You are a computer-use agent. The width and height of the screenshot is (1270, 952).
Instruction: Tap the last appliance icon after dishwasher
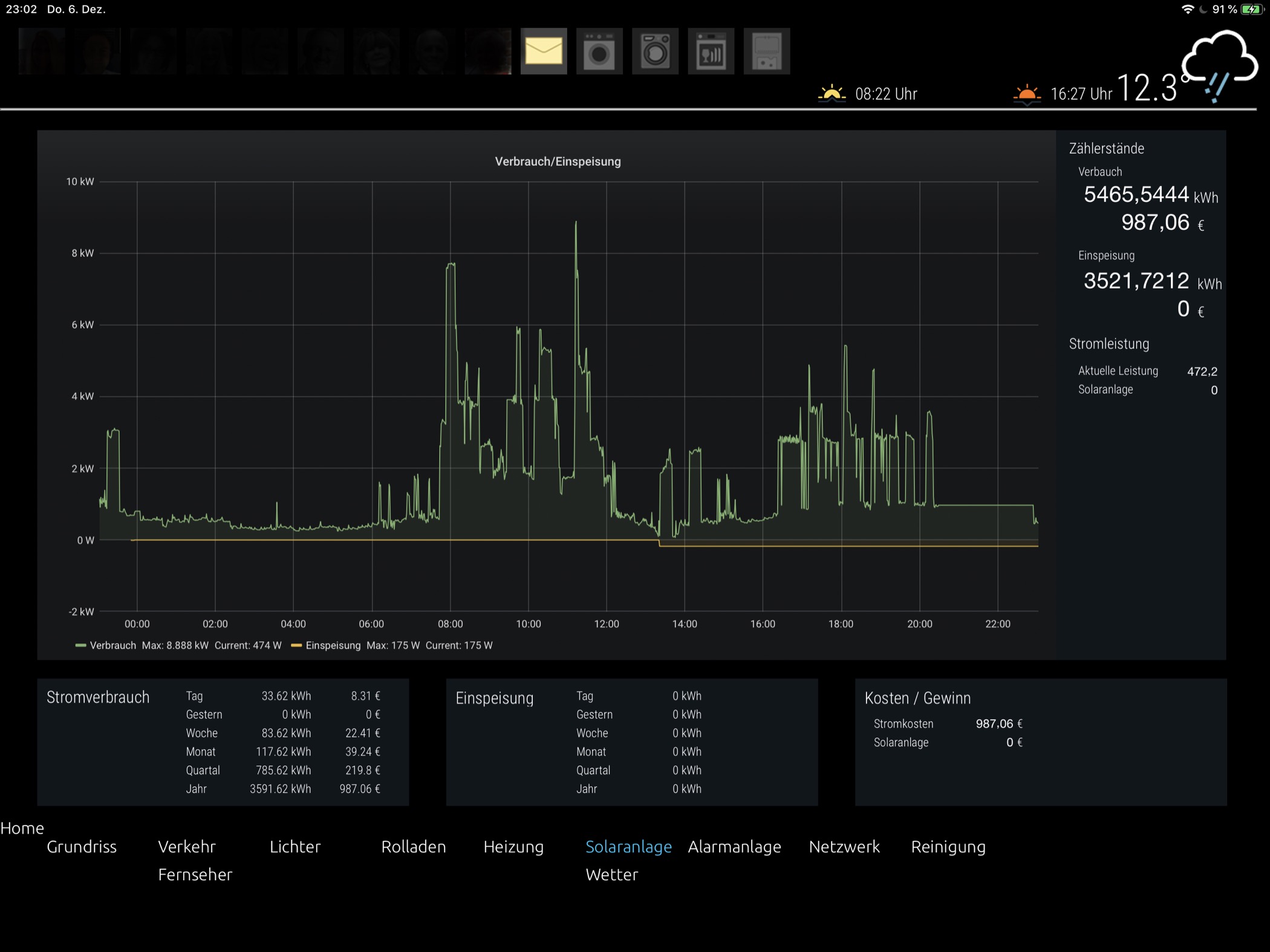(x=766, y=51)
